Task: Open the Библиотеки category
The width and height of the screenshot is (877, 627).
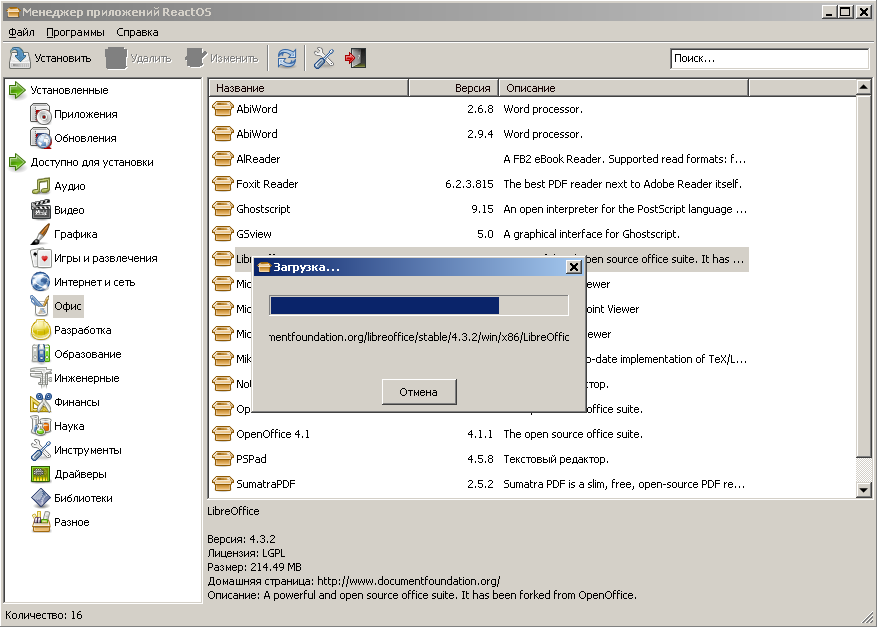Action: pyautogui.click(x=72, y=498)
